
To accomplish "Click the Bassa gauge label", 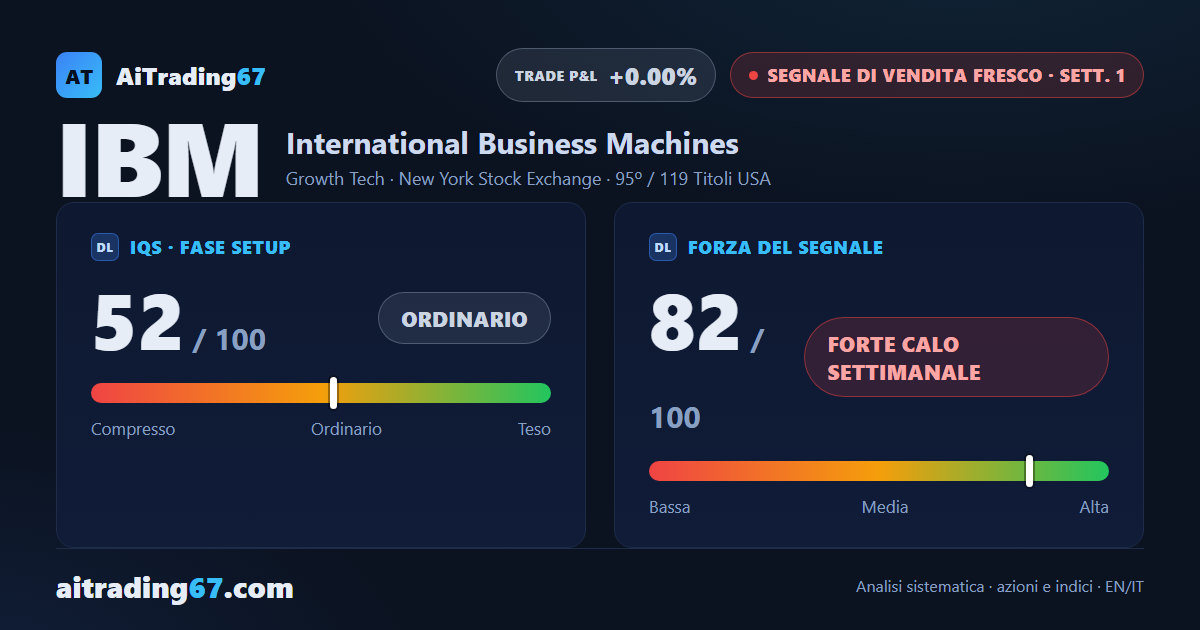I will tap(669, 507).
